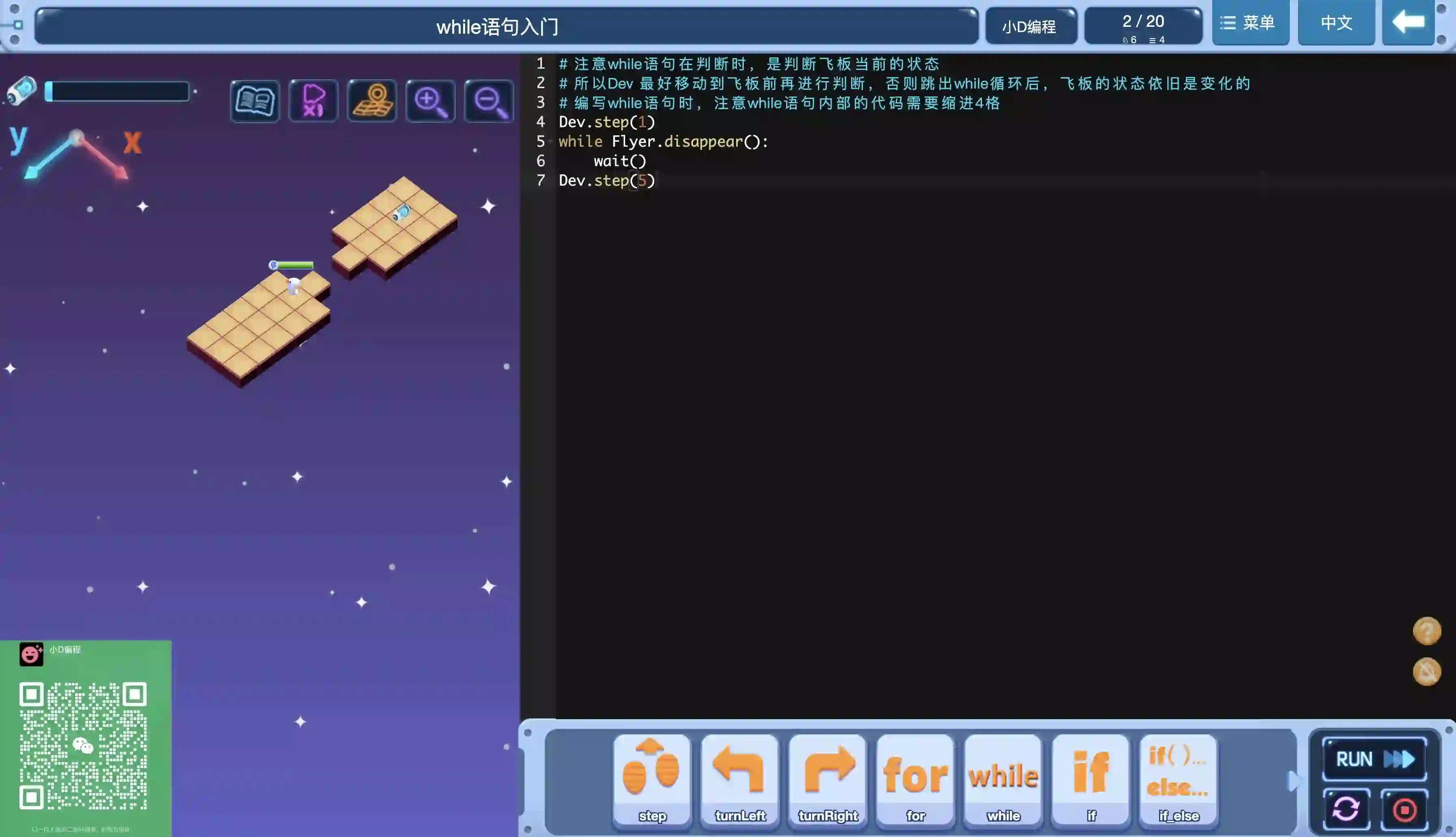Click the 小D编程 tab
Viewport: 1456px width, 837px height.
[x=1030, y=26]
